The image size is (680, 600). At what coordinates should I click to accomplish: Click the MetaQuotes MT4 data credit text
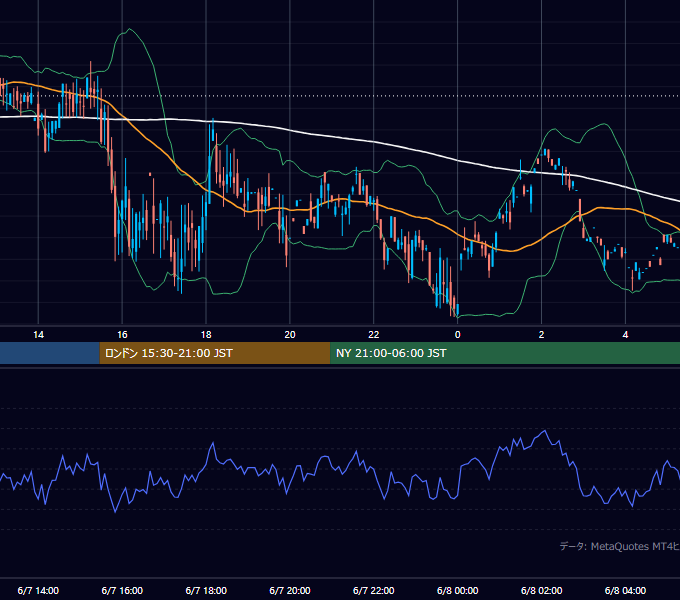click(x=620, y=546)
